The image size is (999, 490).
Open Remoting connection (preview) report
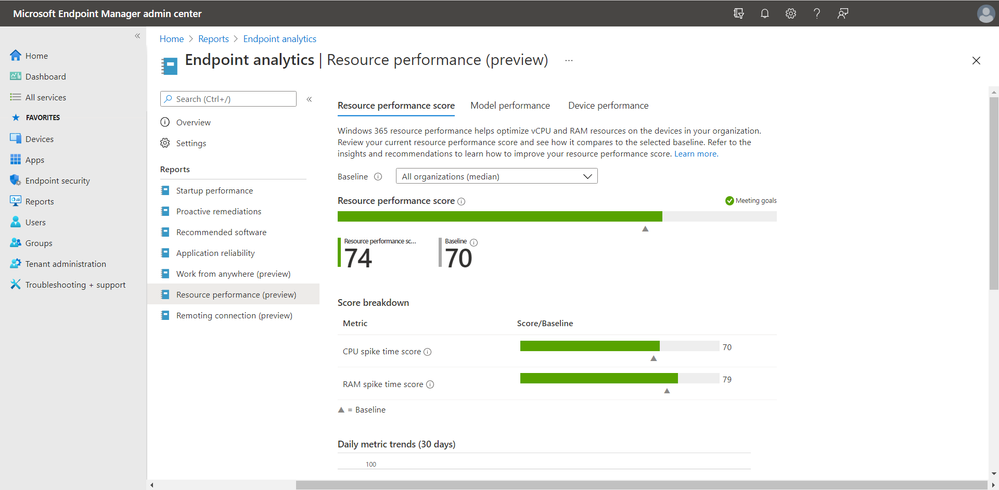coord(233,315)
